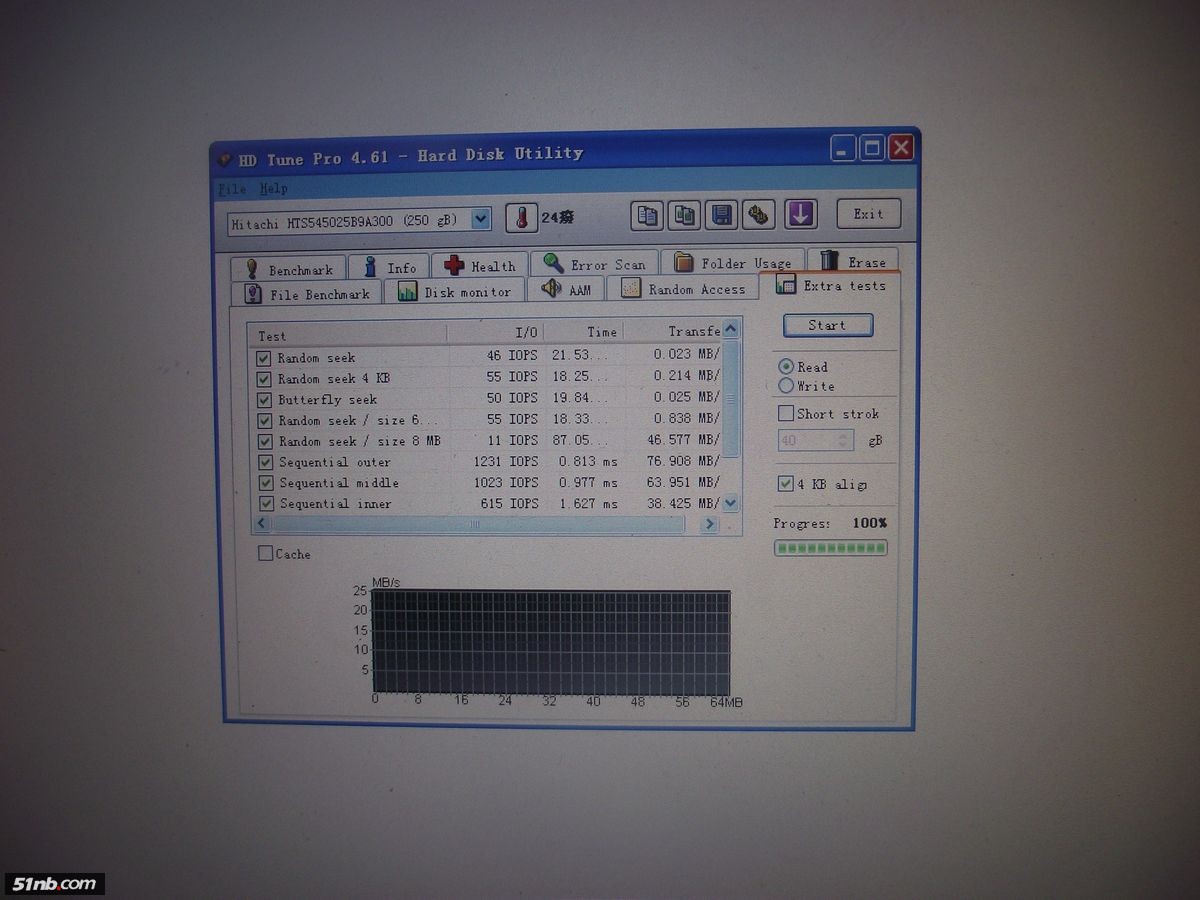This screenshot has height=900, width=1200.
Task: Uncheck the Butterfly seek test checkbox
Action: [x=264, y=400]
